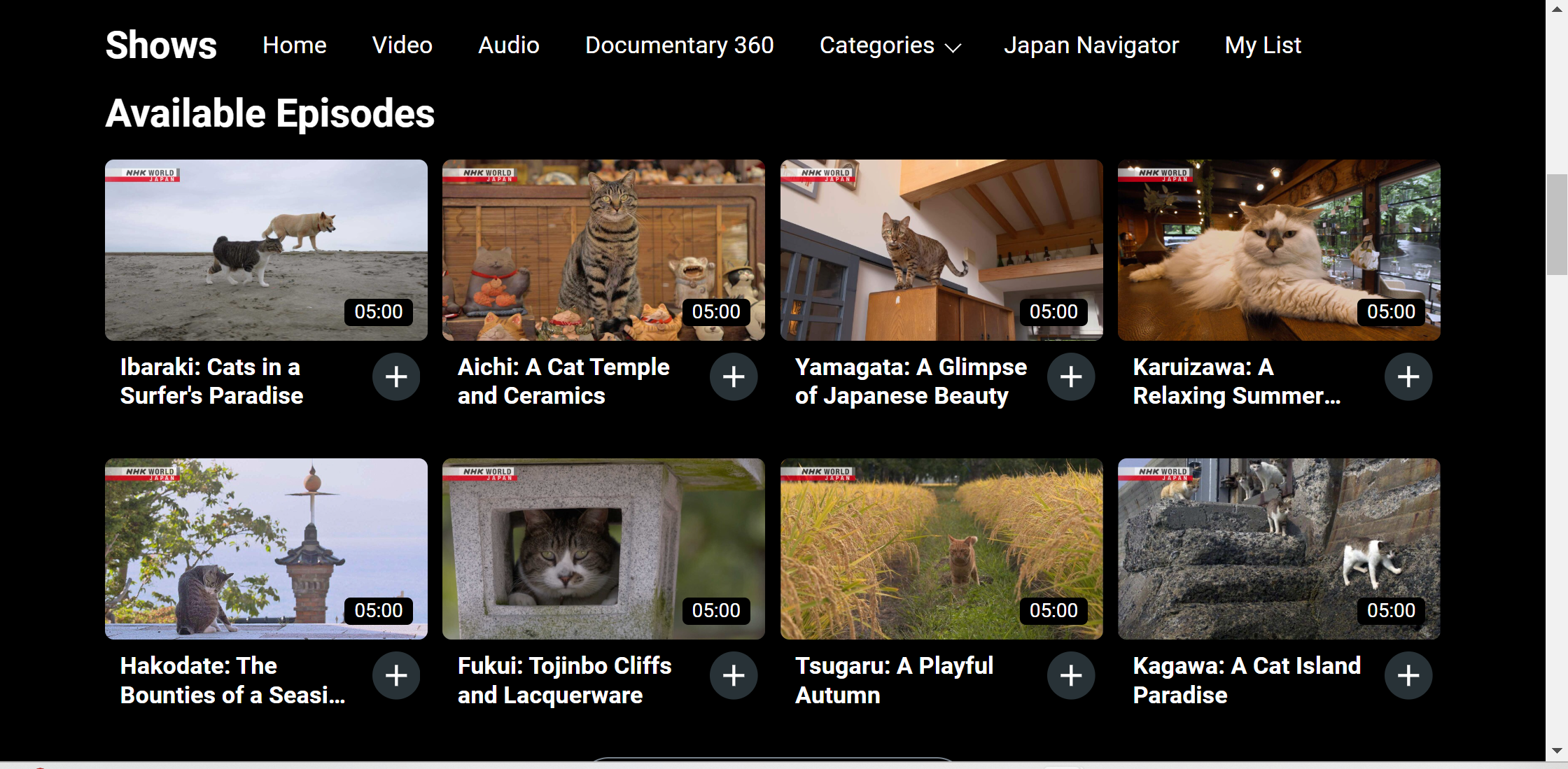Expand the Categories dropdown menu
The image size is (1568, 769).
pyautogui.click(x=890, y=45)
